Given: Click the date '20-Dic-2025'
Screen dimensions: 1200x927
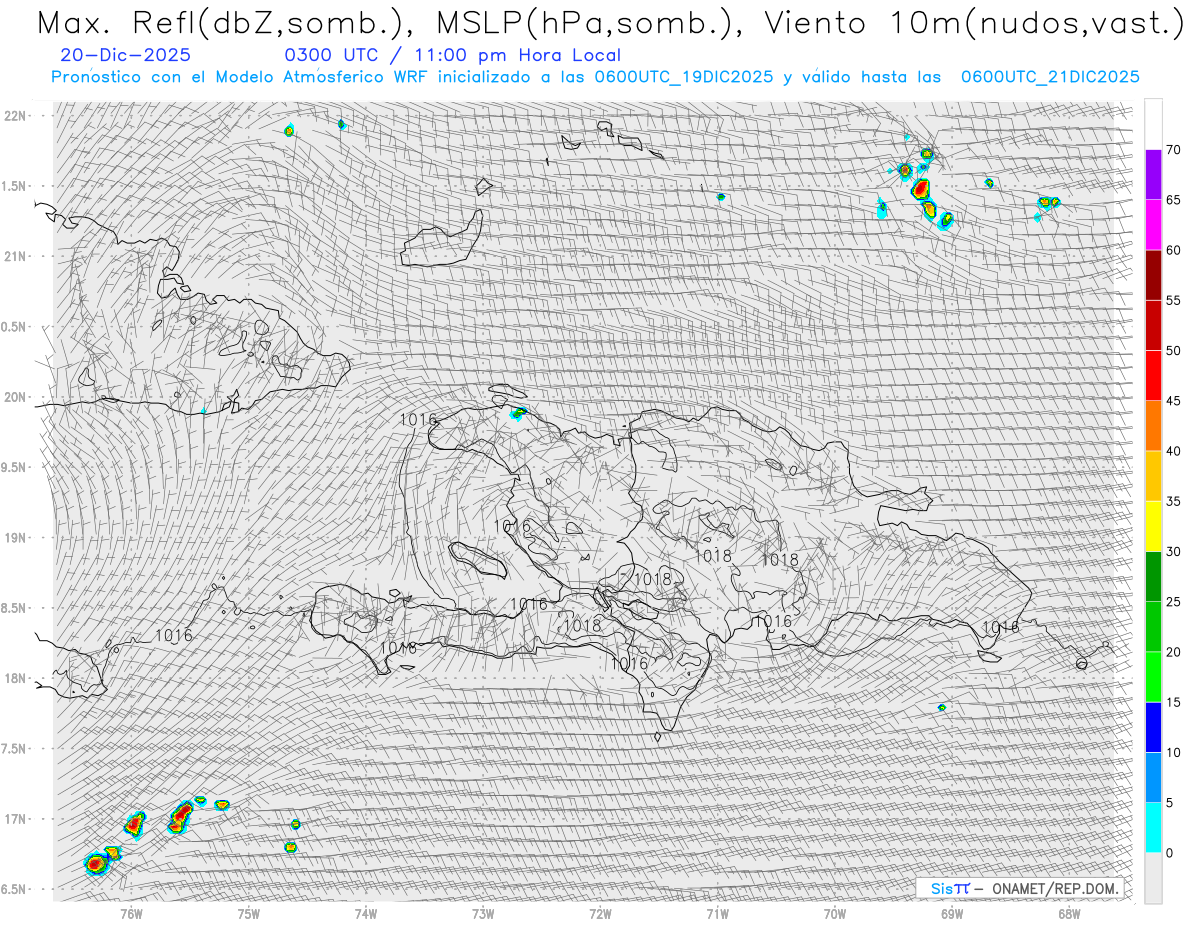Looking at the screenshot, I should point(125,56).
